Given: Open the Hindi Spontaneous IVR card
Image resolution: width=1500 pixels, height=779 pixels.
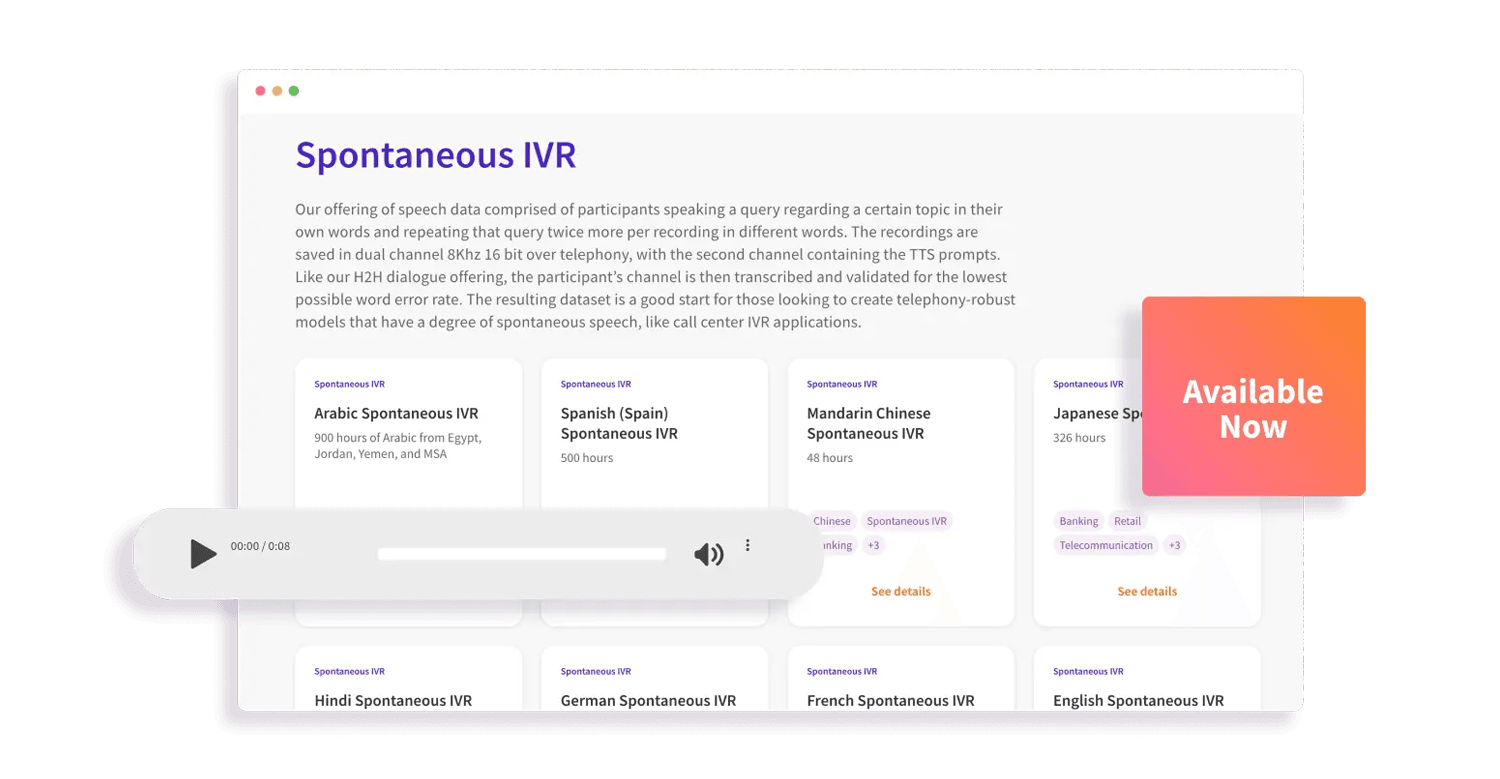Looking at the screenshot, I should click(x=393, y=700).
